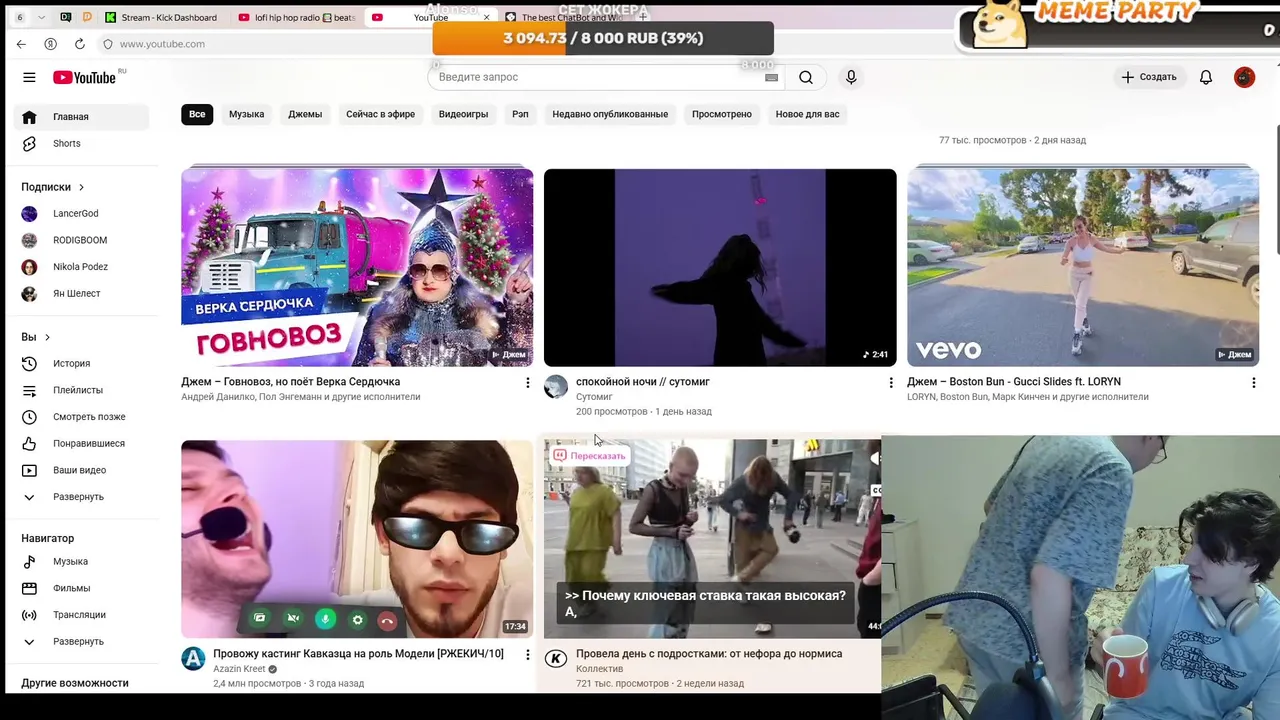
Task: Click the address bar www.youtube.com
Action: 162,44
